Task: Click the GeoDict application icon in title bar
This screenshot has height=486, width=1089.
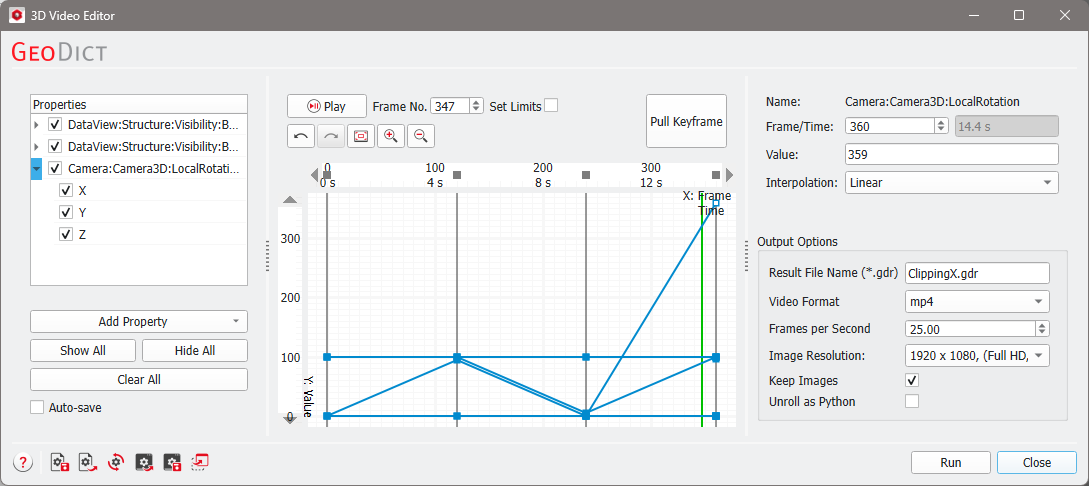Action: (x=19, y=15)
